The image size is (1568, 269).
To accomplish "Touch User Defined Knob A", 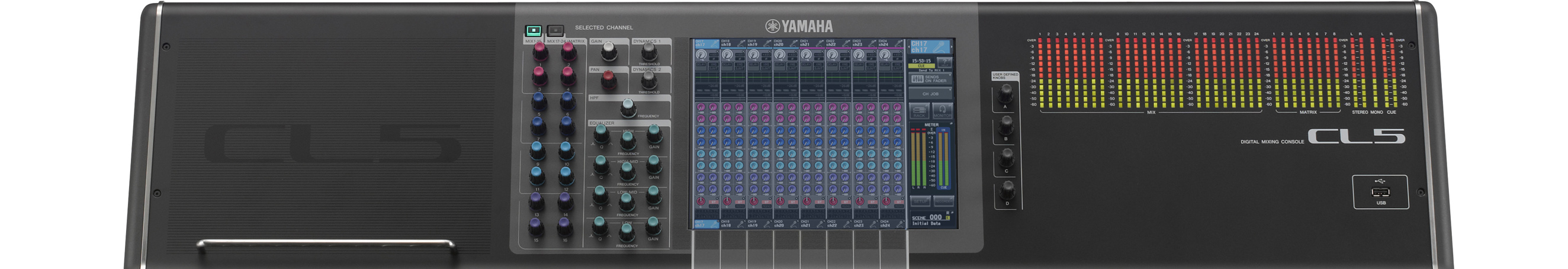I will pos(1005,93).
